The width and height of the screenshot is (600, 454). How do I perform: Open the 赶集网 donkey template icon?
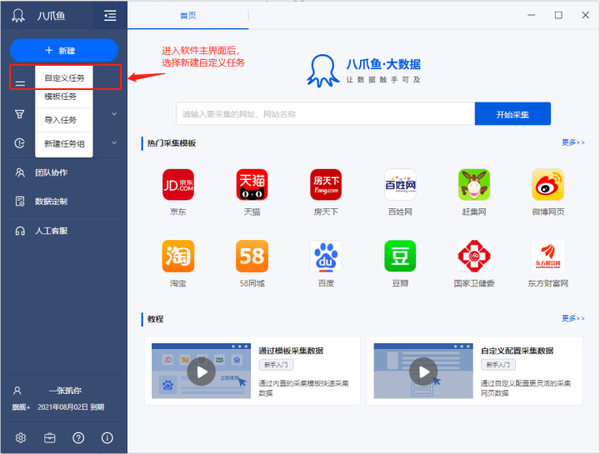(x=474, y=185)
